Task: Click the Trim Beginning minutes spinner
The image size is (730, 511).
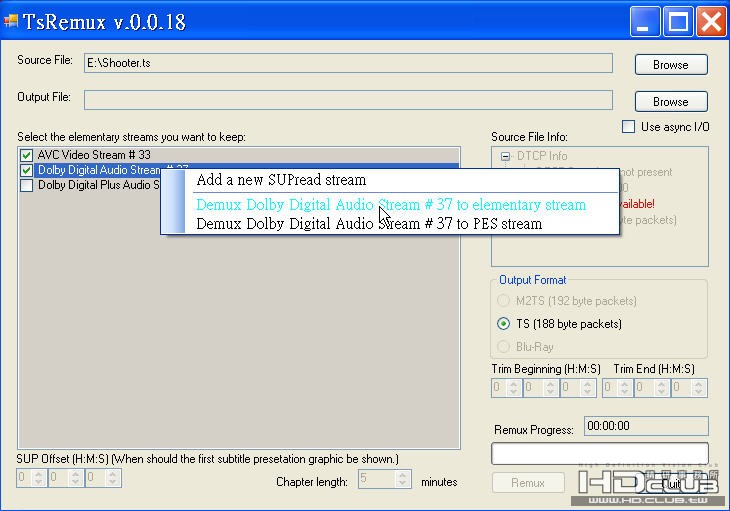Action: [x=540, y=388]
